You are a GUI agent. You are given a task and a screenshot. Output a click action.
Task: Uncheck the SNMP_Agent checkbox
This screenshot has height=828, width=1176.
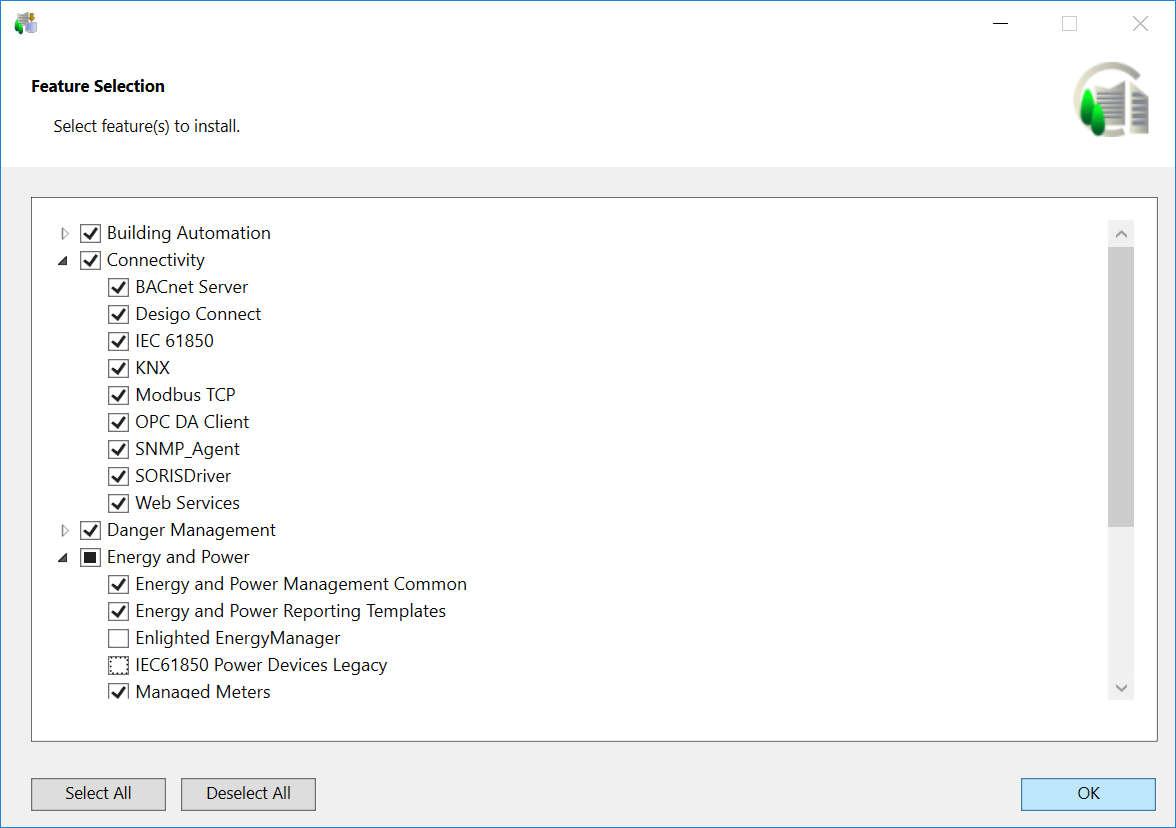point(119,449)
